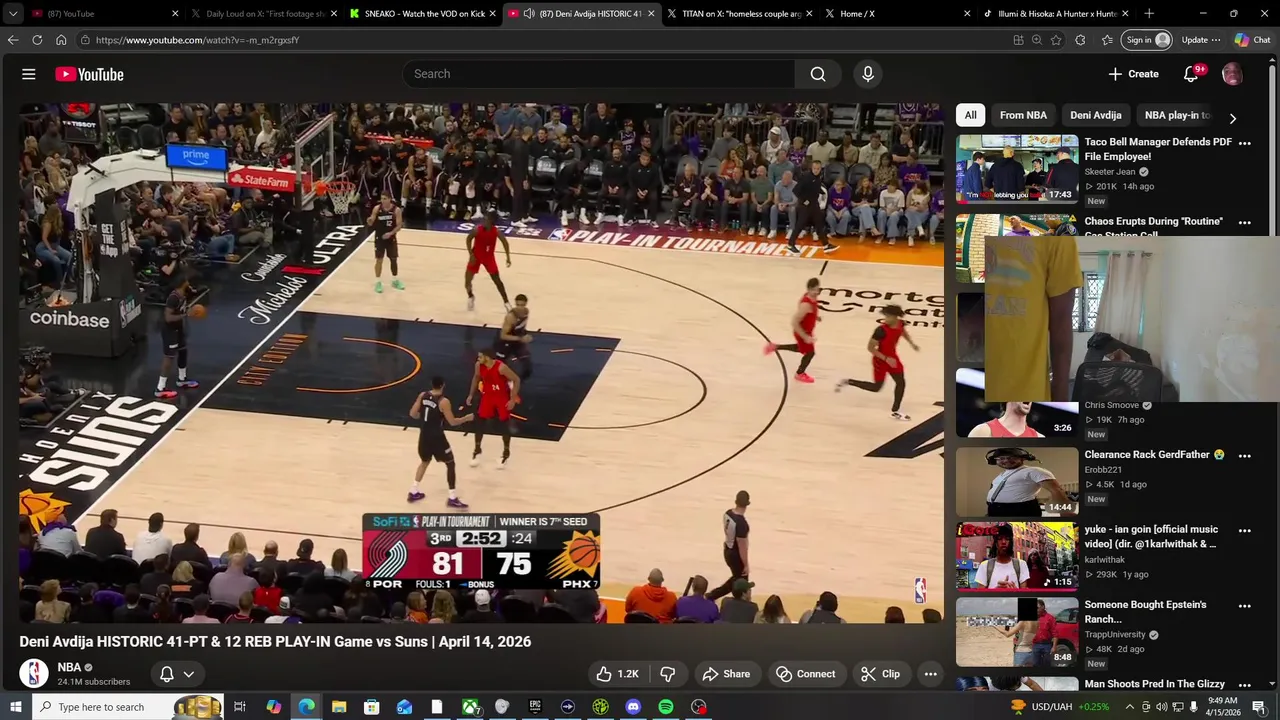Go back using browser back arrow
1280x720 pixels.
pos(12,40)
